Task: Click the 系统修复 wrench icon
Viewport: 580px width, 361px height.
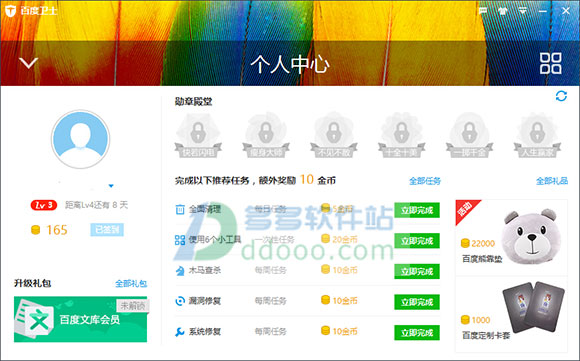Action: click(x=180, y=332)
